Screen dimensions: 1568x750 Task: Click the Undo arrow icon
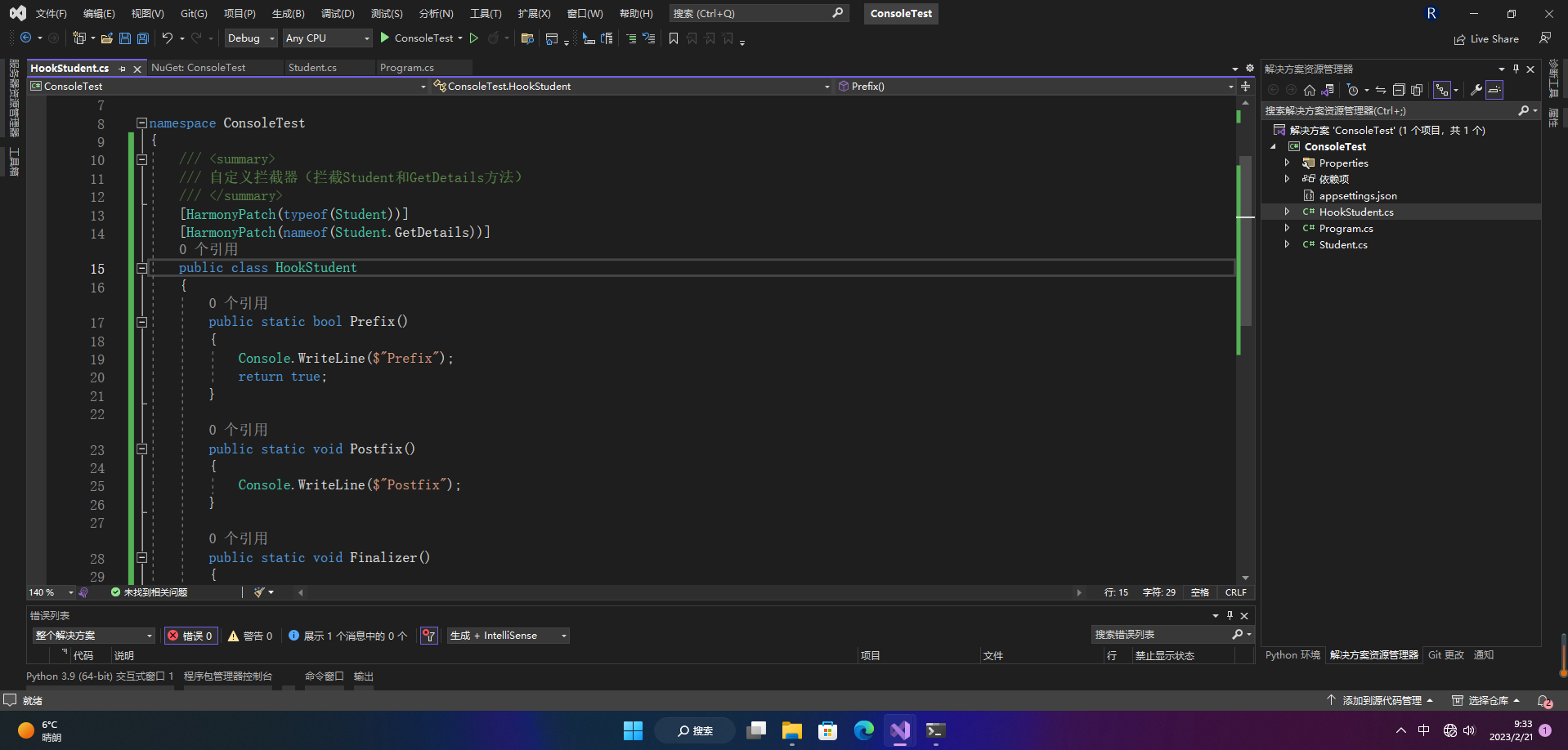pyautogui.click(x=167, y=38)
